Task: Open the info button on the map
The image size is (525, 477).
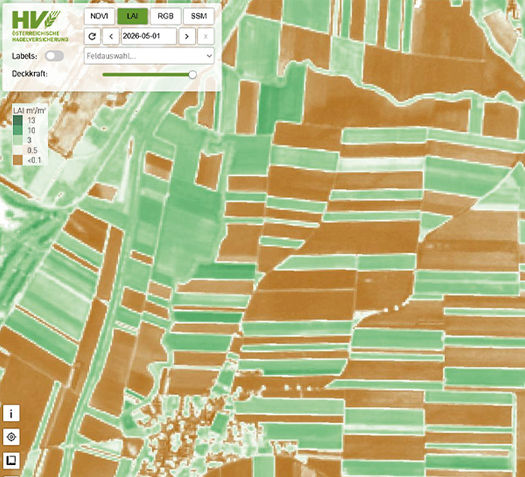Action: [x=11, y=413]
